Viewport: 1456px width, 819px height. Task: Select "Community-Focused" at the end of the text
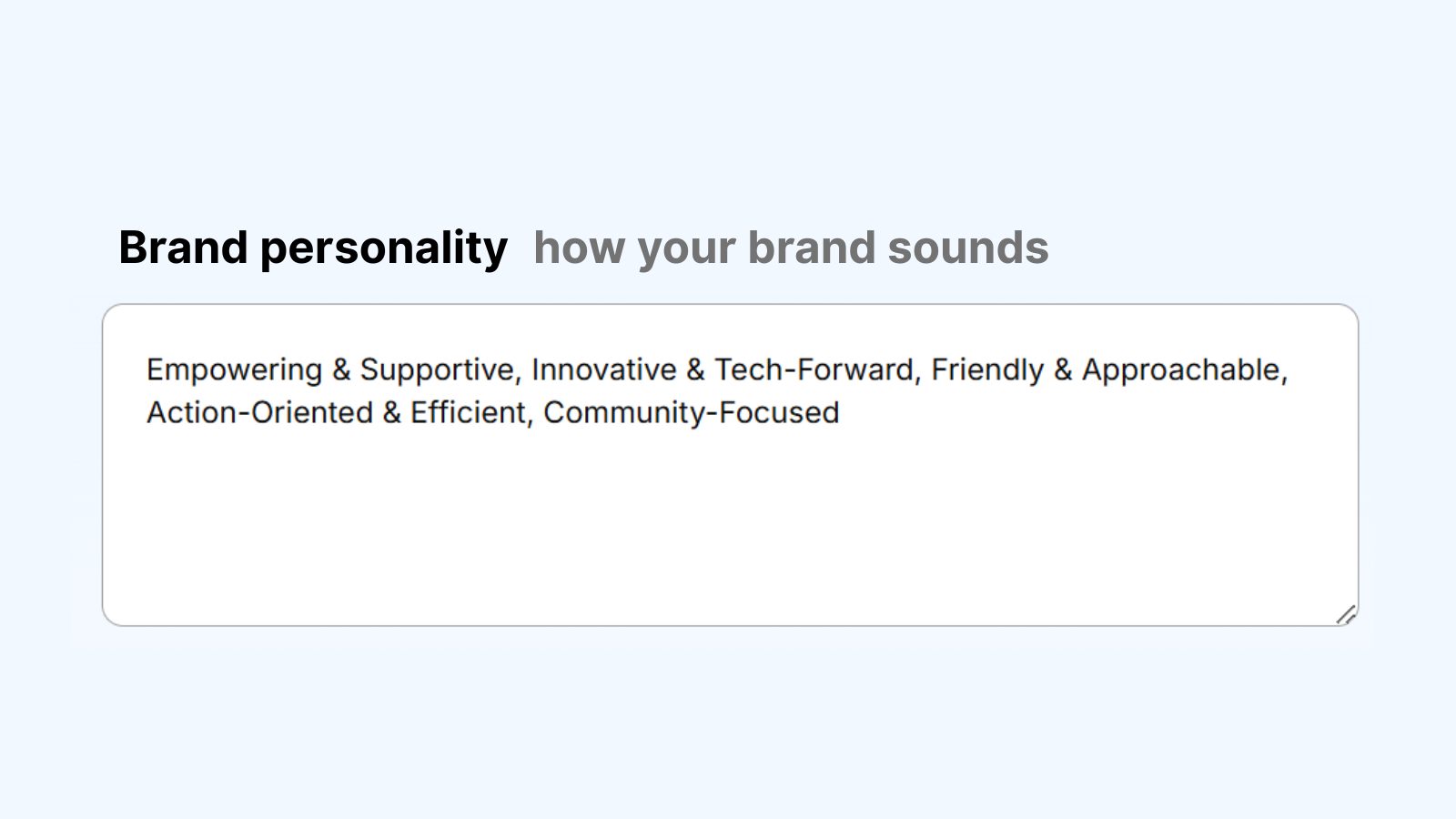pos(691,412)
